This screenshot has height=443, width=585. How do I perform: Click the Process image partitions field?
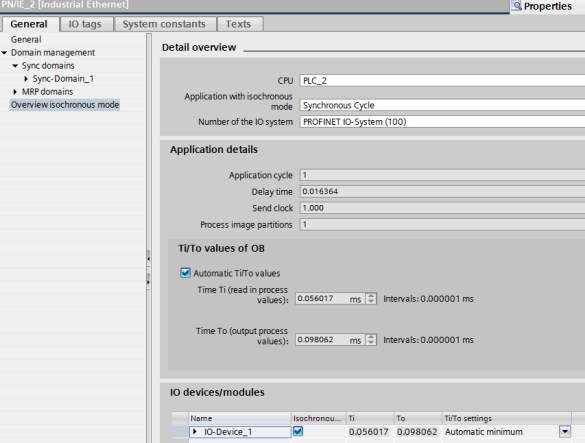442,225
